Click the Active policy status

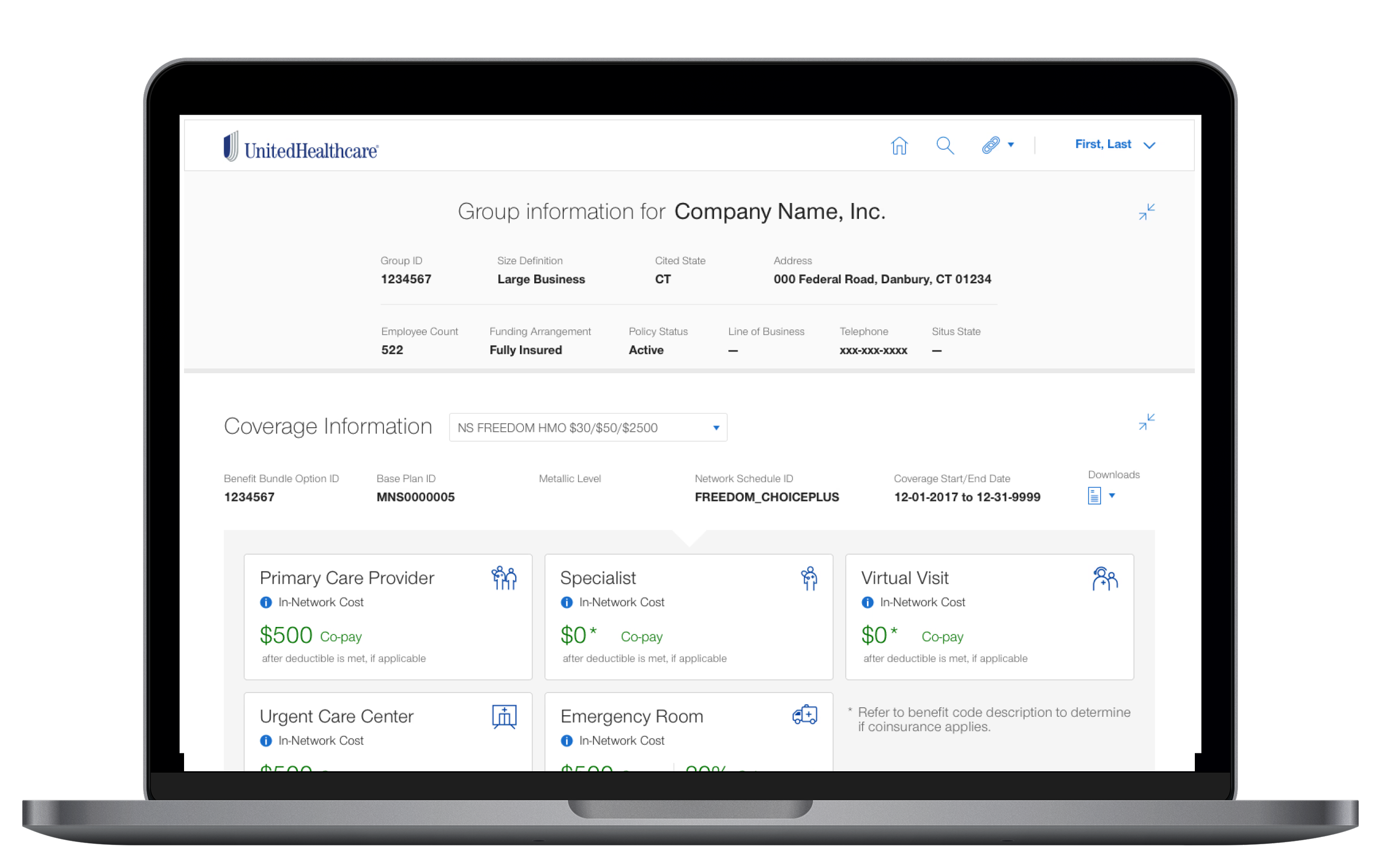(646, 350)
